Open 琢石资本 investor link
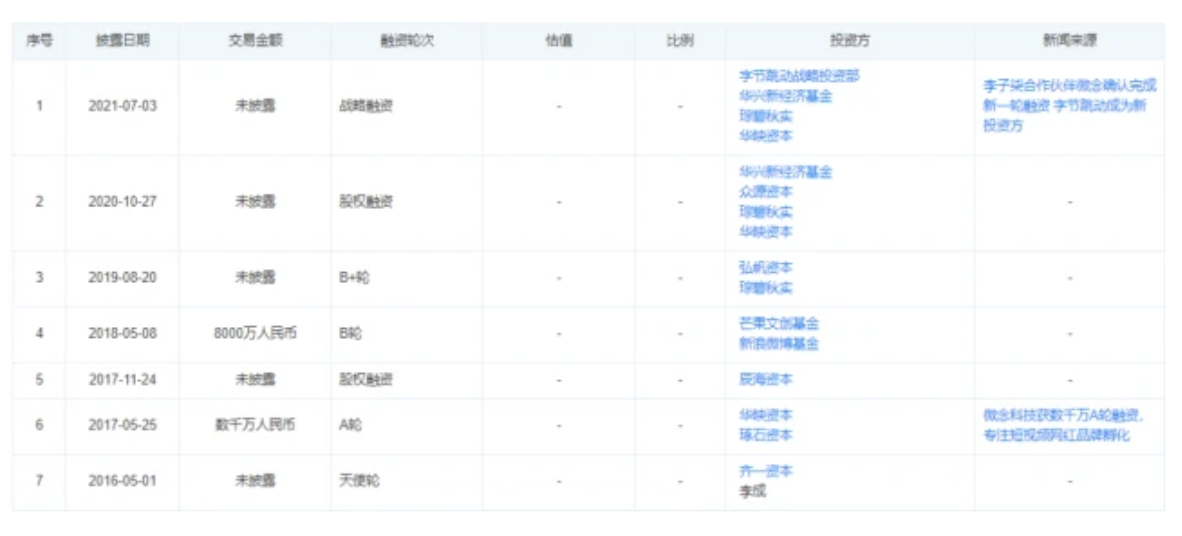The image size is (1182, 536). pyautogui.click(x=766, y=435)
